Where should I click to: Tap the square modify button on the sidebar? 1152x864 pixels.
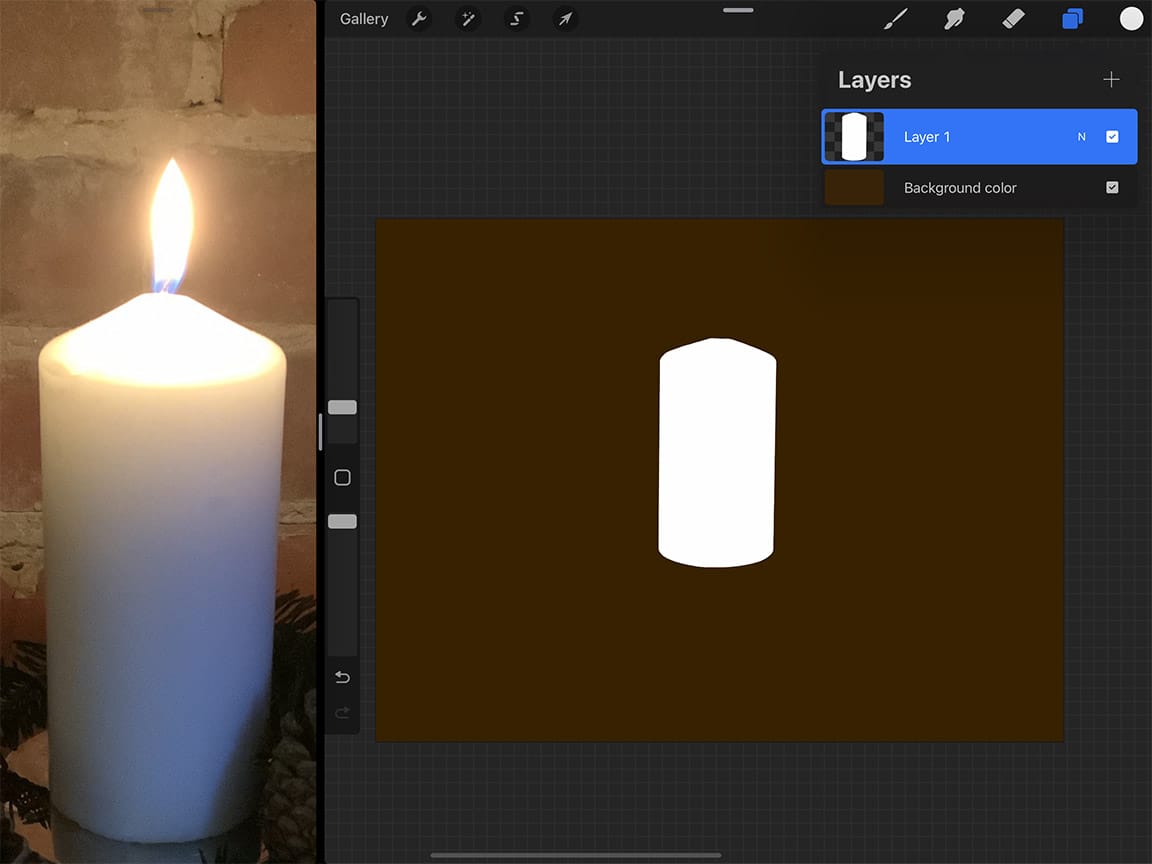tap(341, 477)
